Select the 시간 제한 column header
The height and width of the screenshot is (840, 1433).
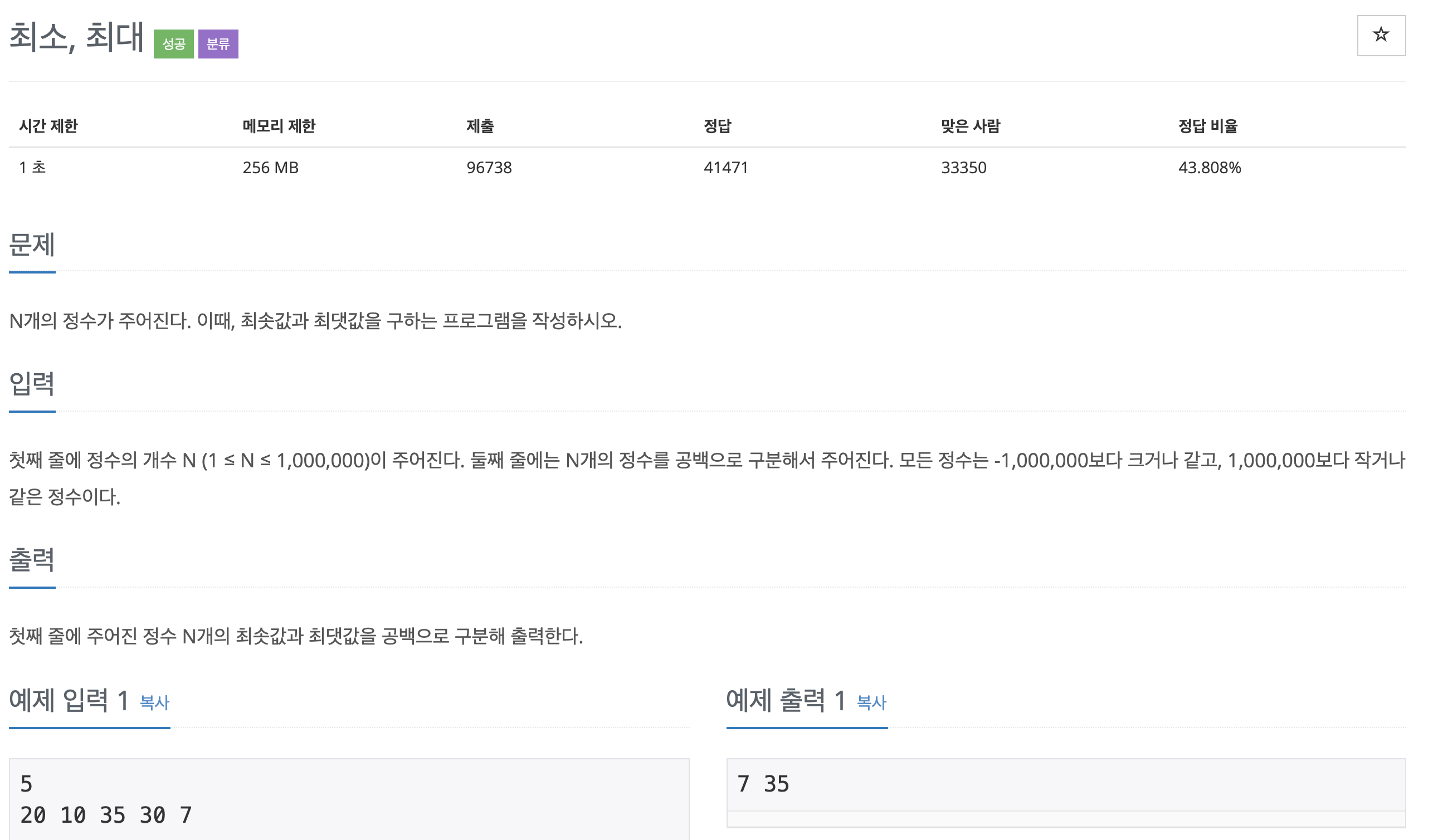point(47,127)
